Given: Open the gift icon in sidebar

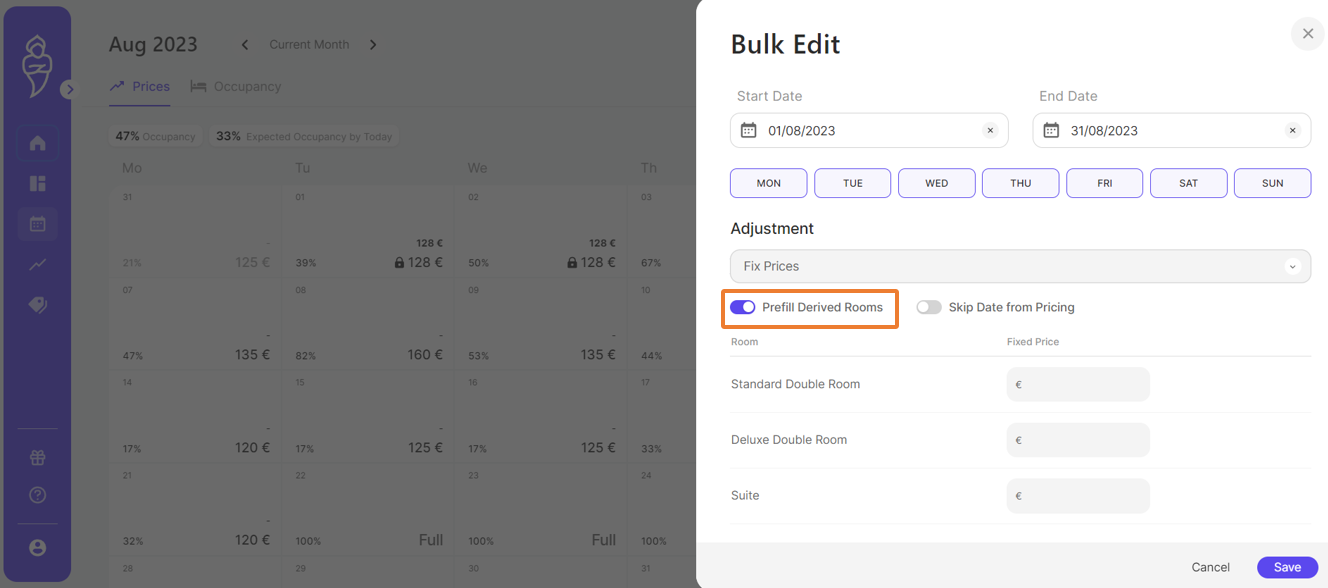Looking at the screenshot, I should [x=38, y=458].
